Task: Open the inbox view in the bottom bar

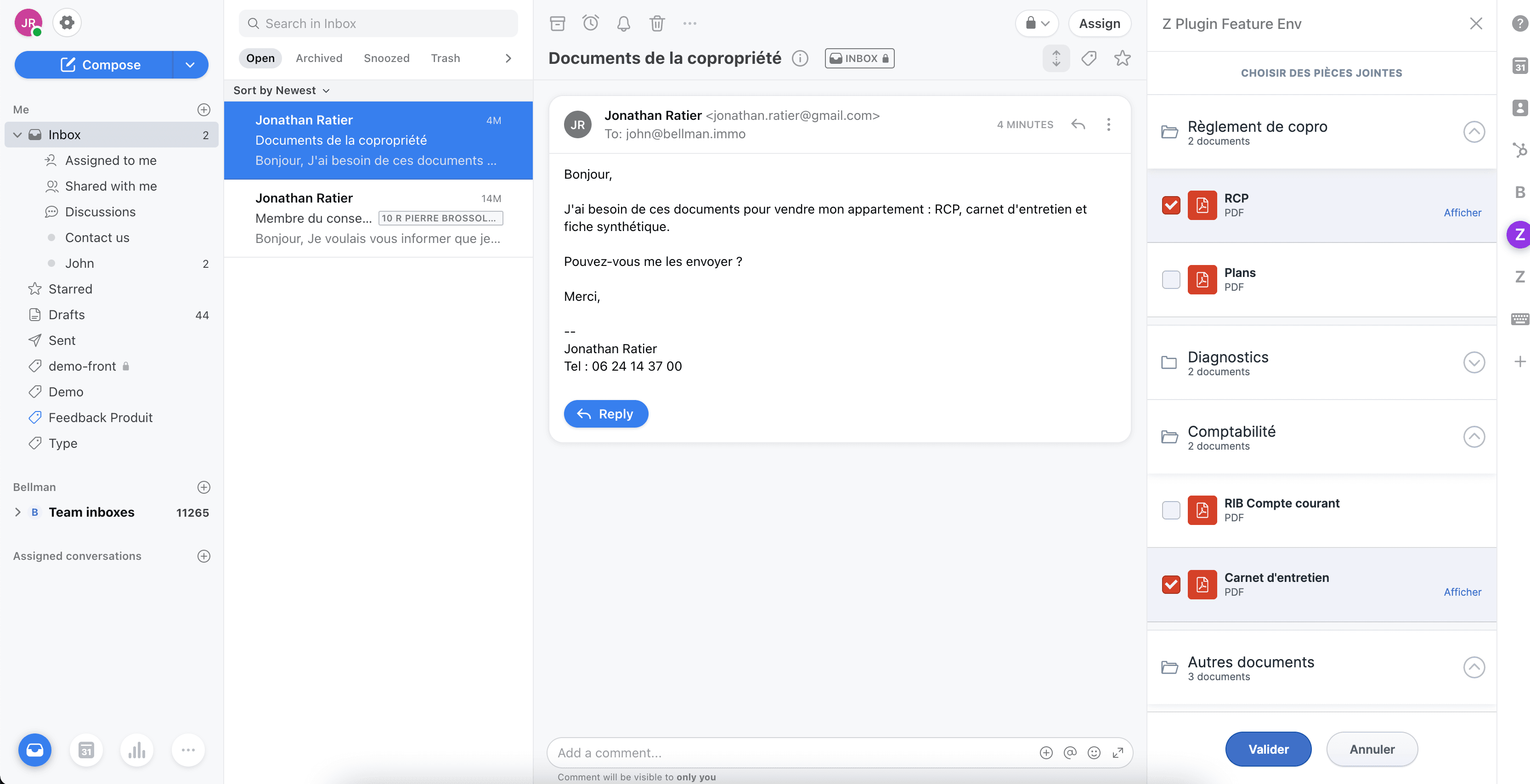Action: click(x=35, y=750)
